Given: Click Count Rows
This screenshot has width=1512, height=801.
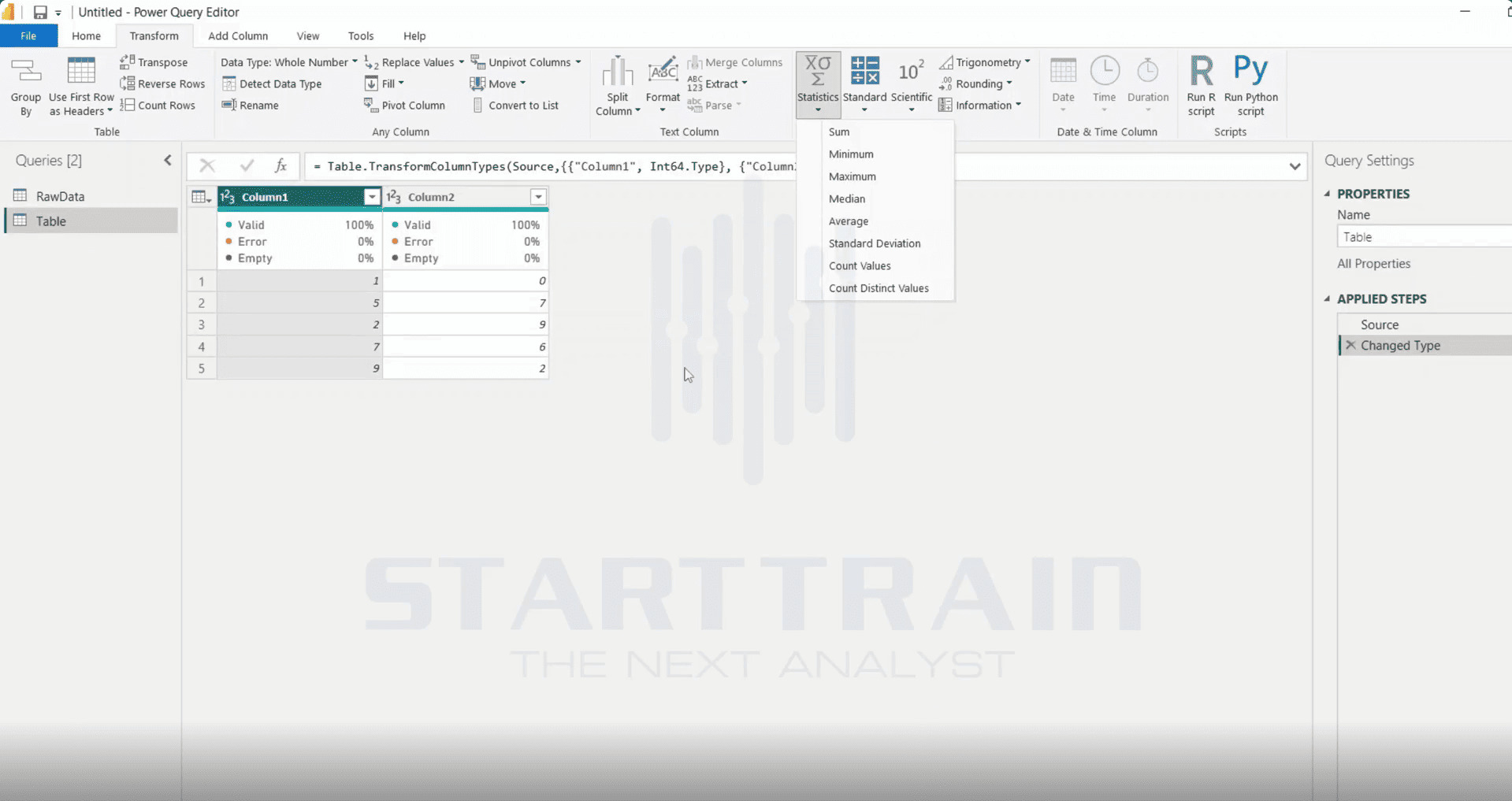Looking at the screenshot, I should click(x=158, y=105).
